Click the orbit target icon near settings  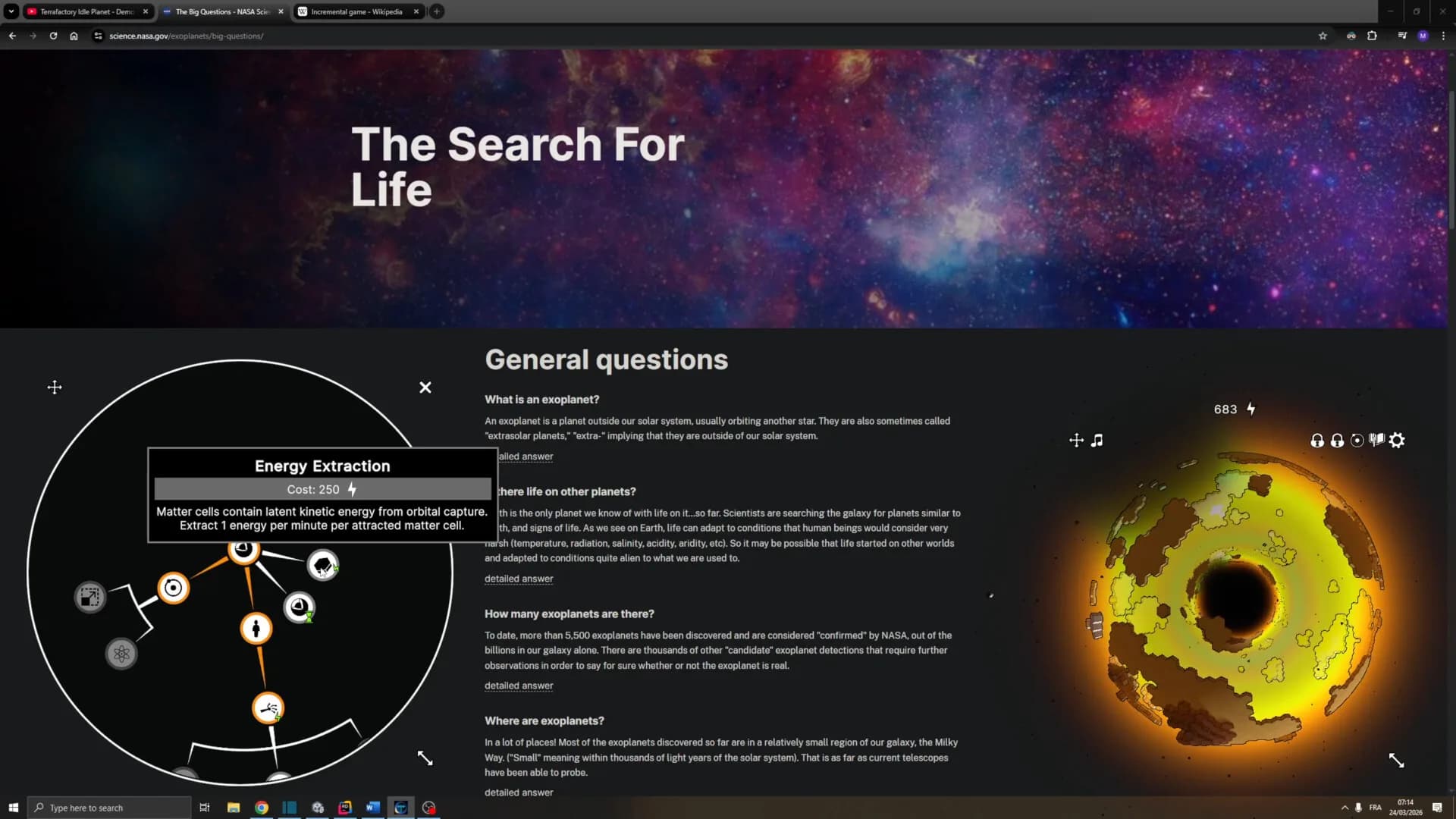click(1357, 441)
